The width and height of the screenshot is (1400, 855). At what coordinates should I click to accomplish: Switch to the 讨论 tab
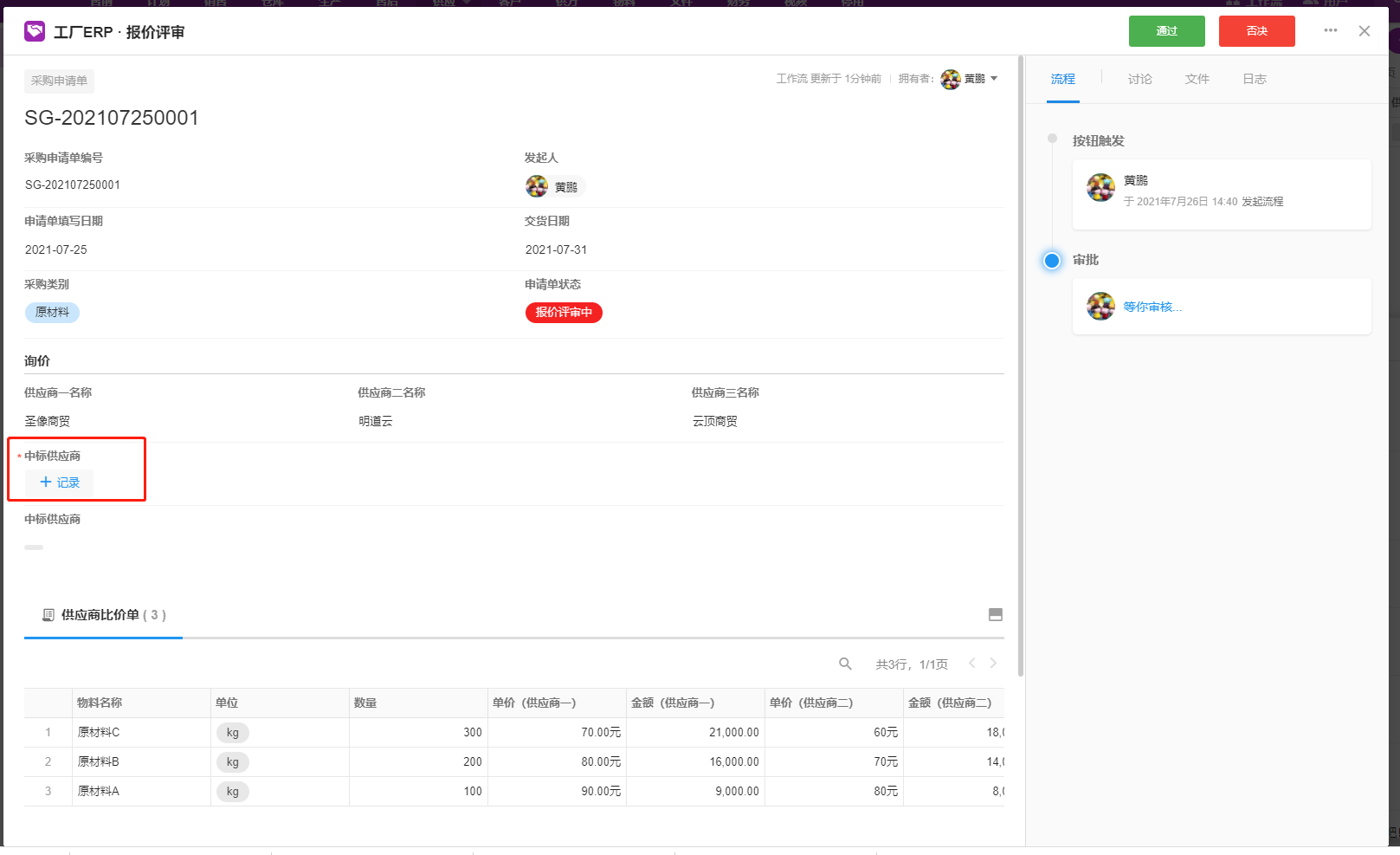[1139, 79]
